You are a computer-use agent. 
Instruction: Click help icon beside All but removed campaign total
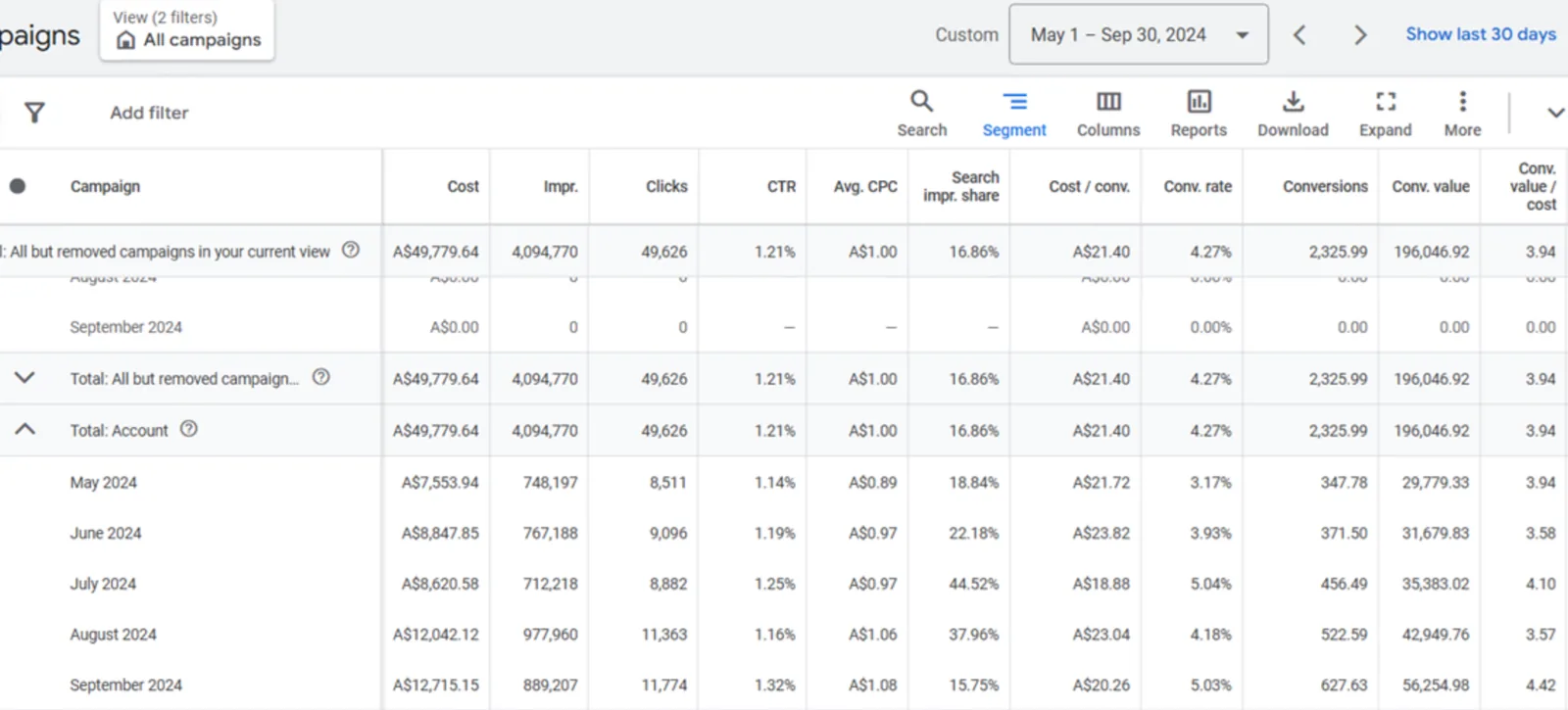pos(320,377)
